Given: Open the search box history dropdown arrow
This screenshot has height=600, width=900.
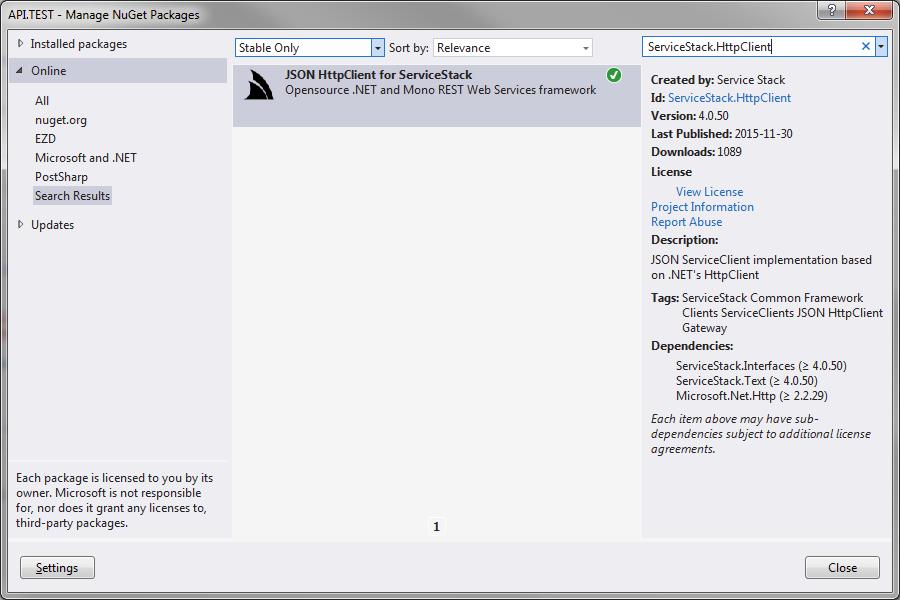Looking at the screenshot, I should (881, 47).
